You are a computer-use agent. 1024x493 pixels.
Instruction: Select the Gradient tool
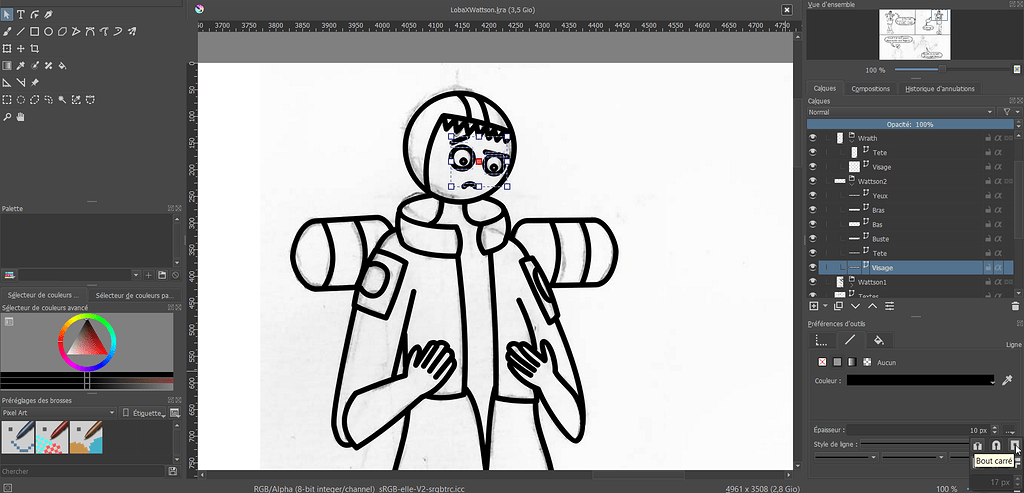coord(7,65)
